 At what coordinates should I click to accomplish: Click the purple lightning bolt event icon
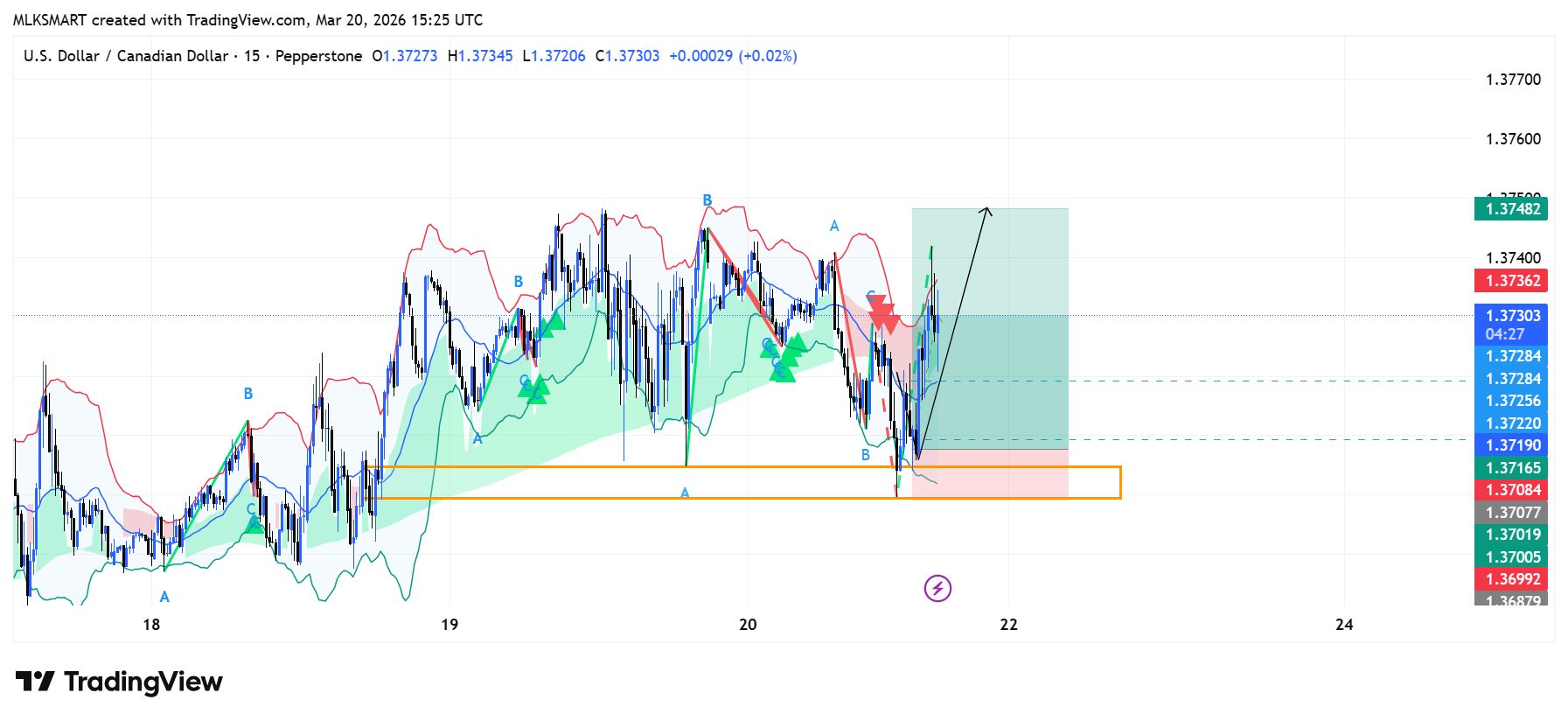937,588
